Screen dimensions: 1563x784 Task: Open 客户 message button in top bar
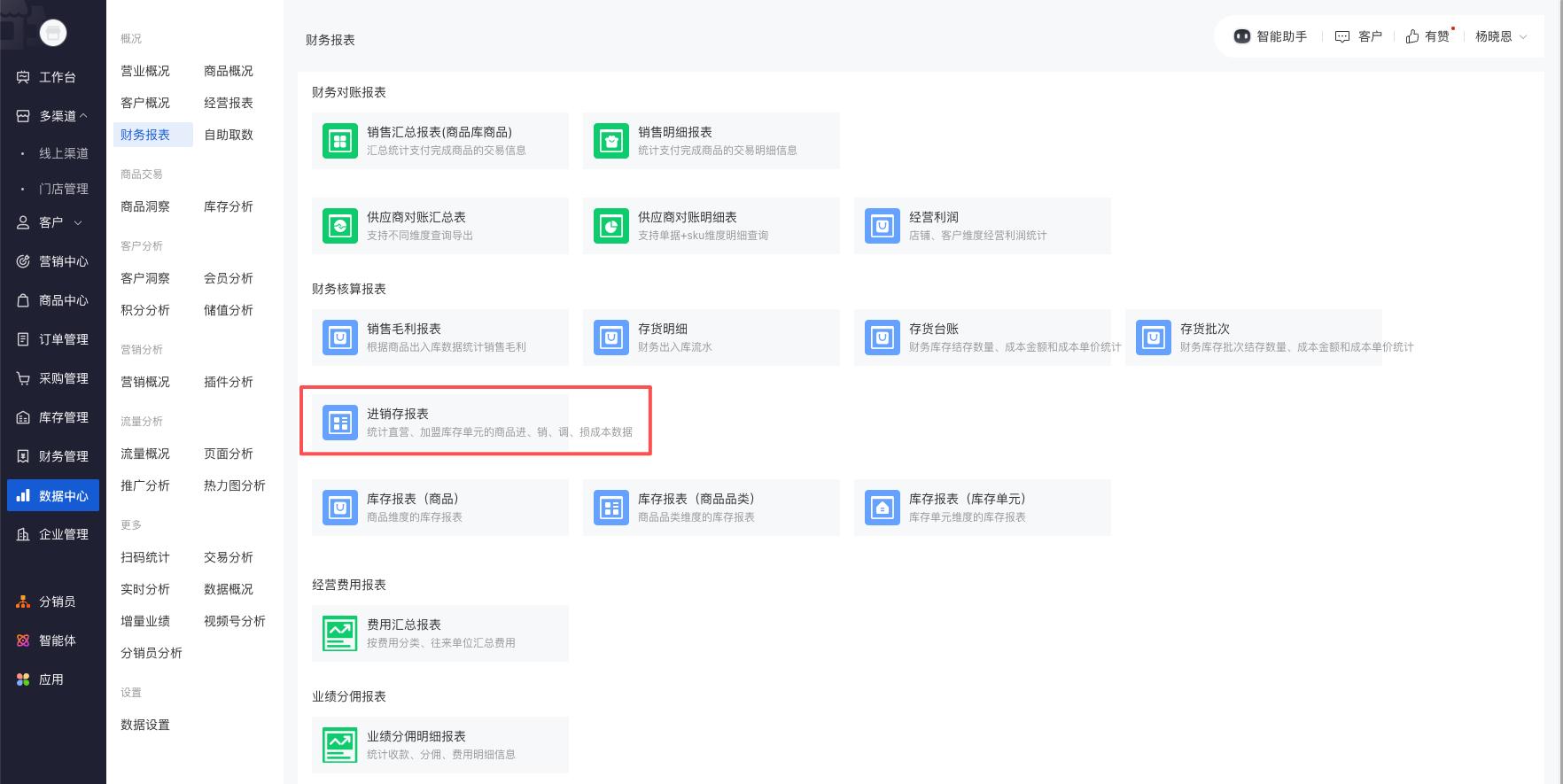(1358, 36)
